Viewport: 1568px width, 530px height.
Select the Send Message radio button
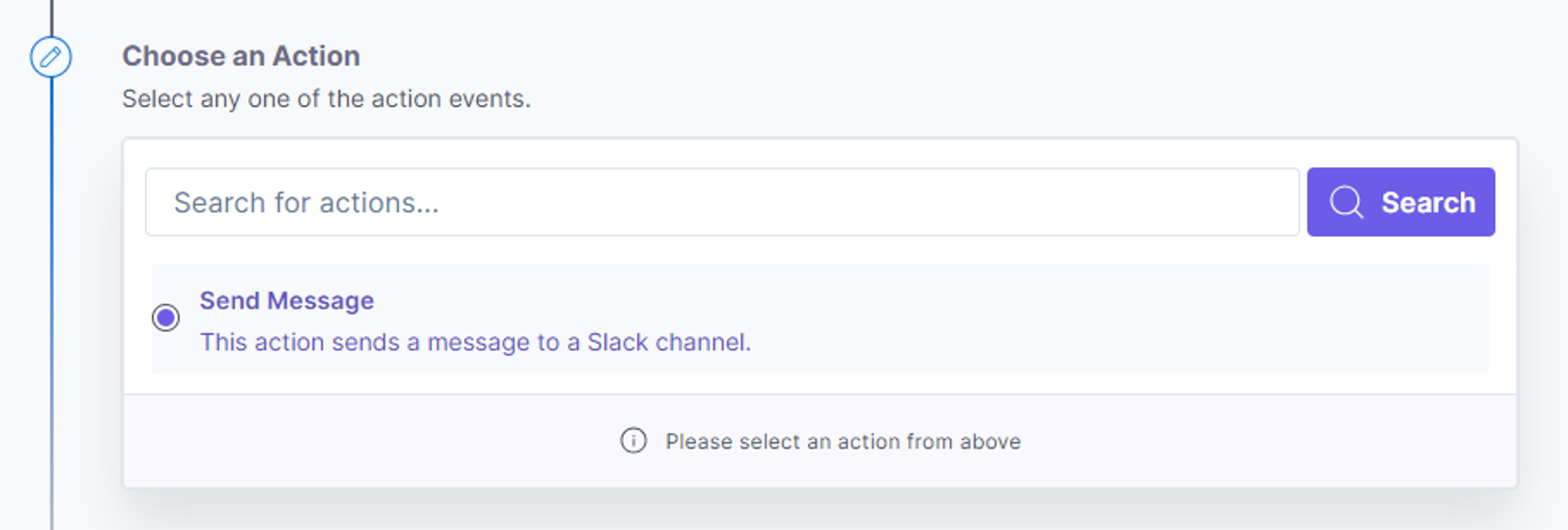tap(165, 318)
